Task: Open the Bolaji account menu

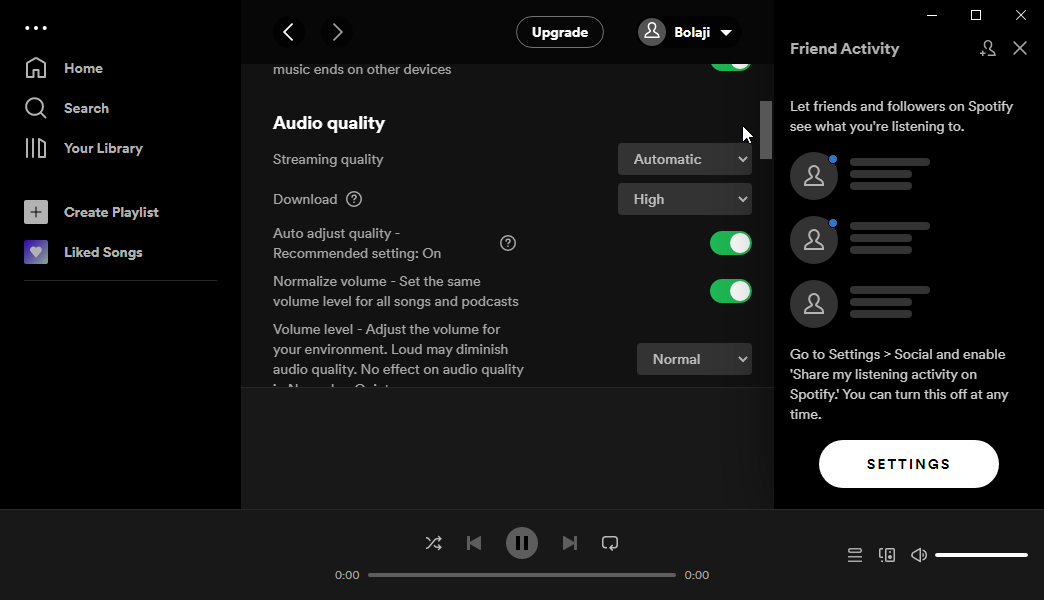Action: pyautogui.click(x=688, y=32)
